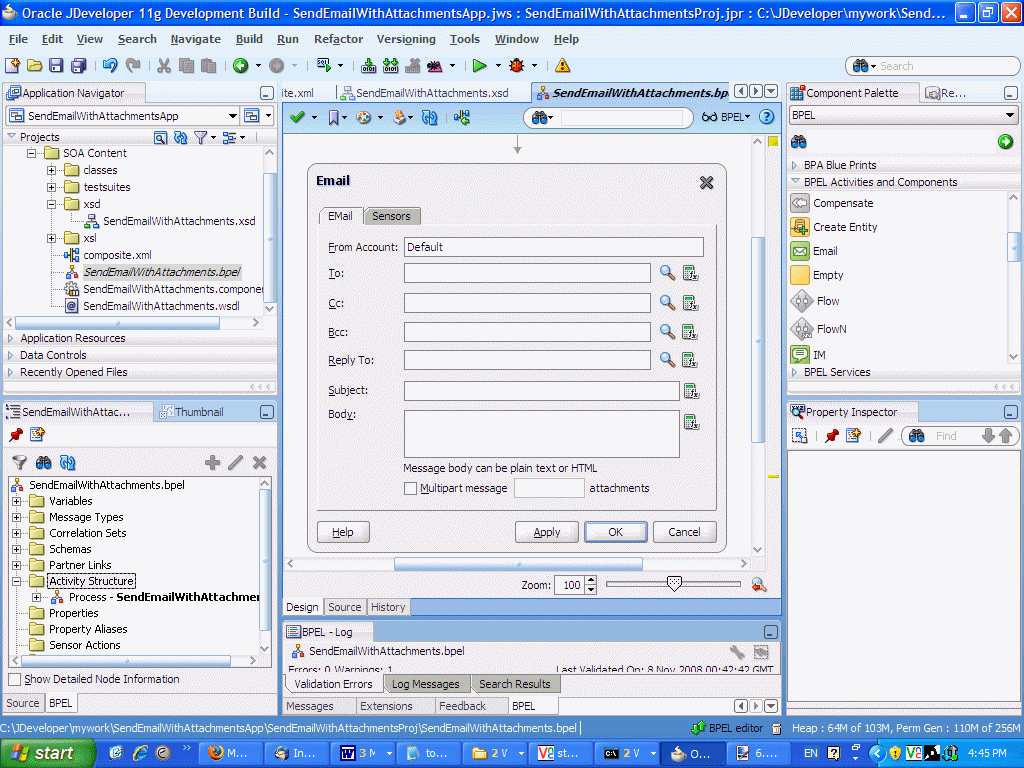Image resolution: width=1024 pixels, height=768 pixels.
Task: Click the New file toolbar icon
Action: (12, 65)
